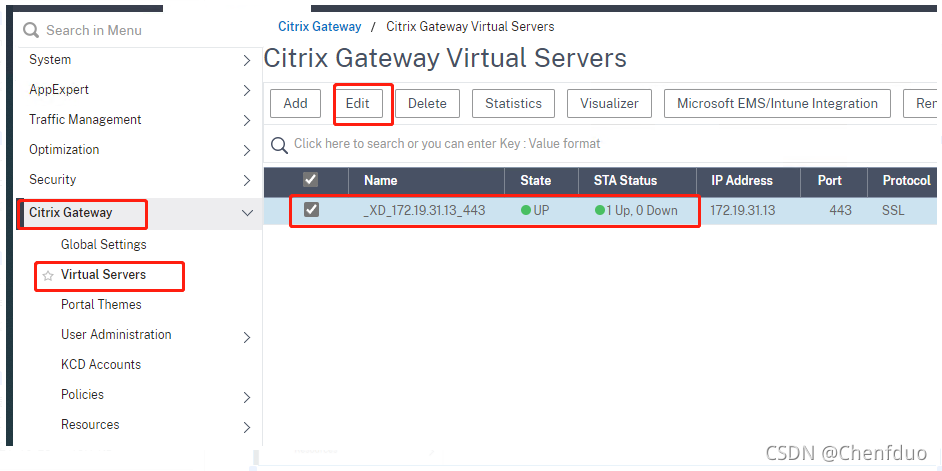Open Portal Themes in the sidebar
This screenshot has width=942, height=471.
pos(101,304)
